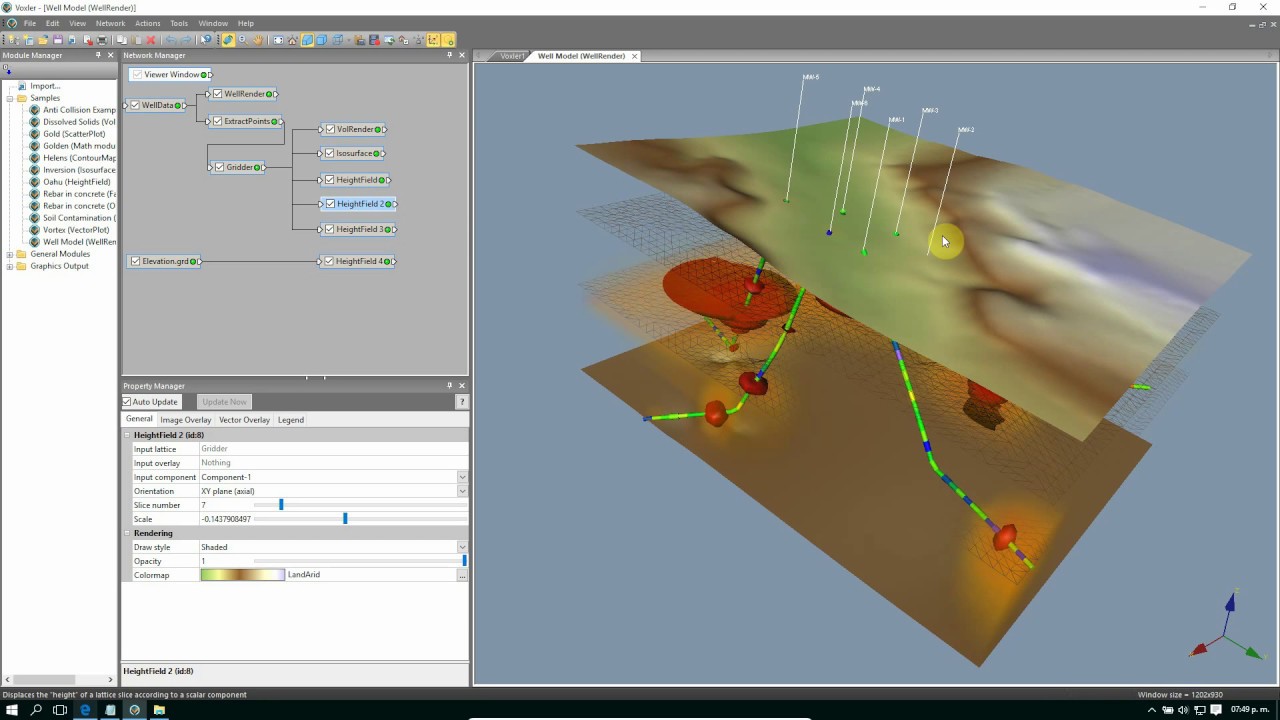Select the Vortex (VectorPlot) sample
This screenshot has width=1280, height=720.
tap(76, 230)
